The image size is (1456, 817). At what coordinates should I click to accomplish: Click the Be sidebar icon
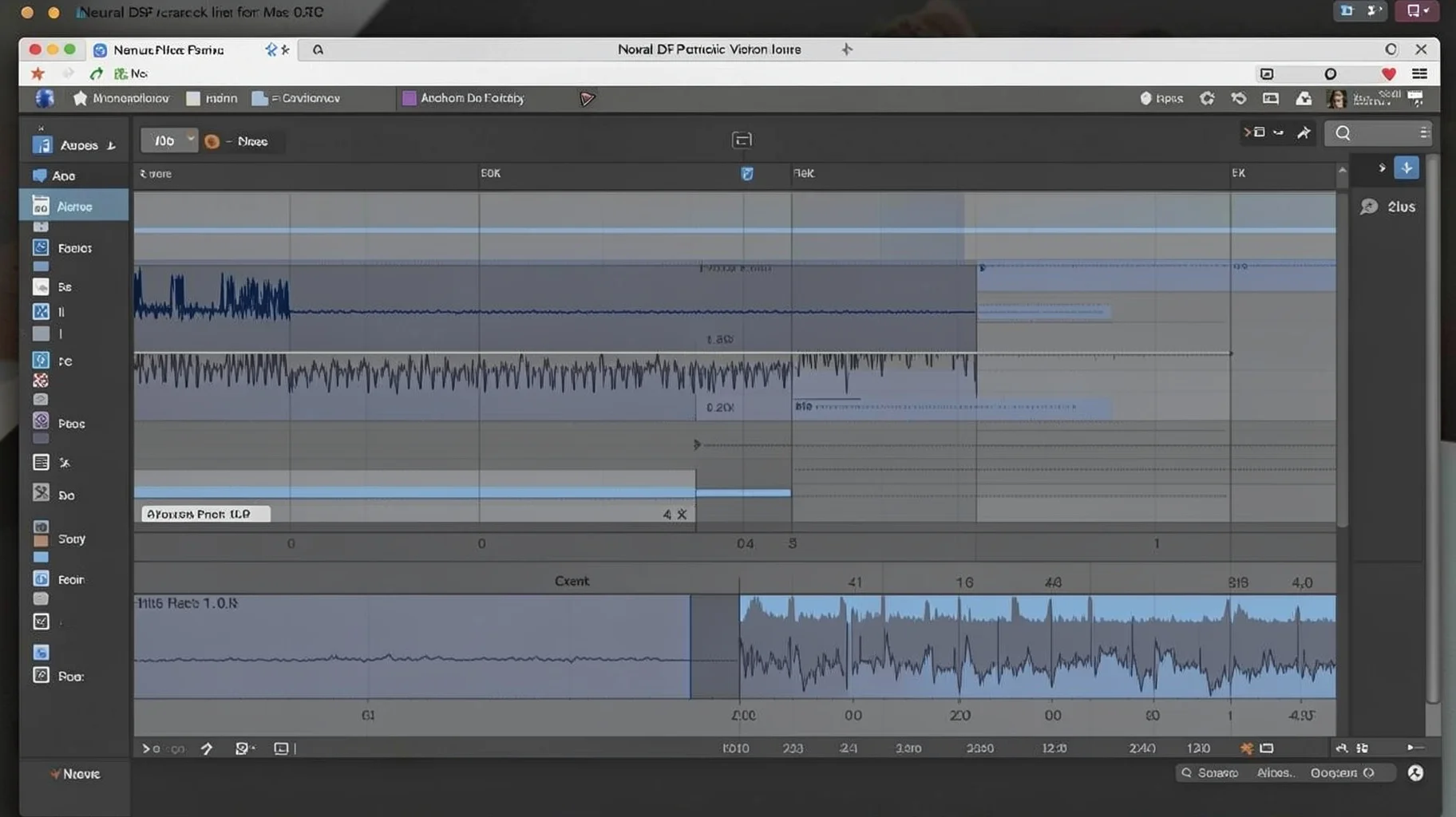click(41, 286)
